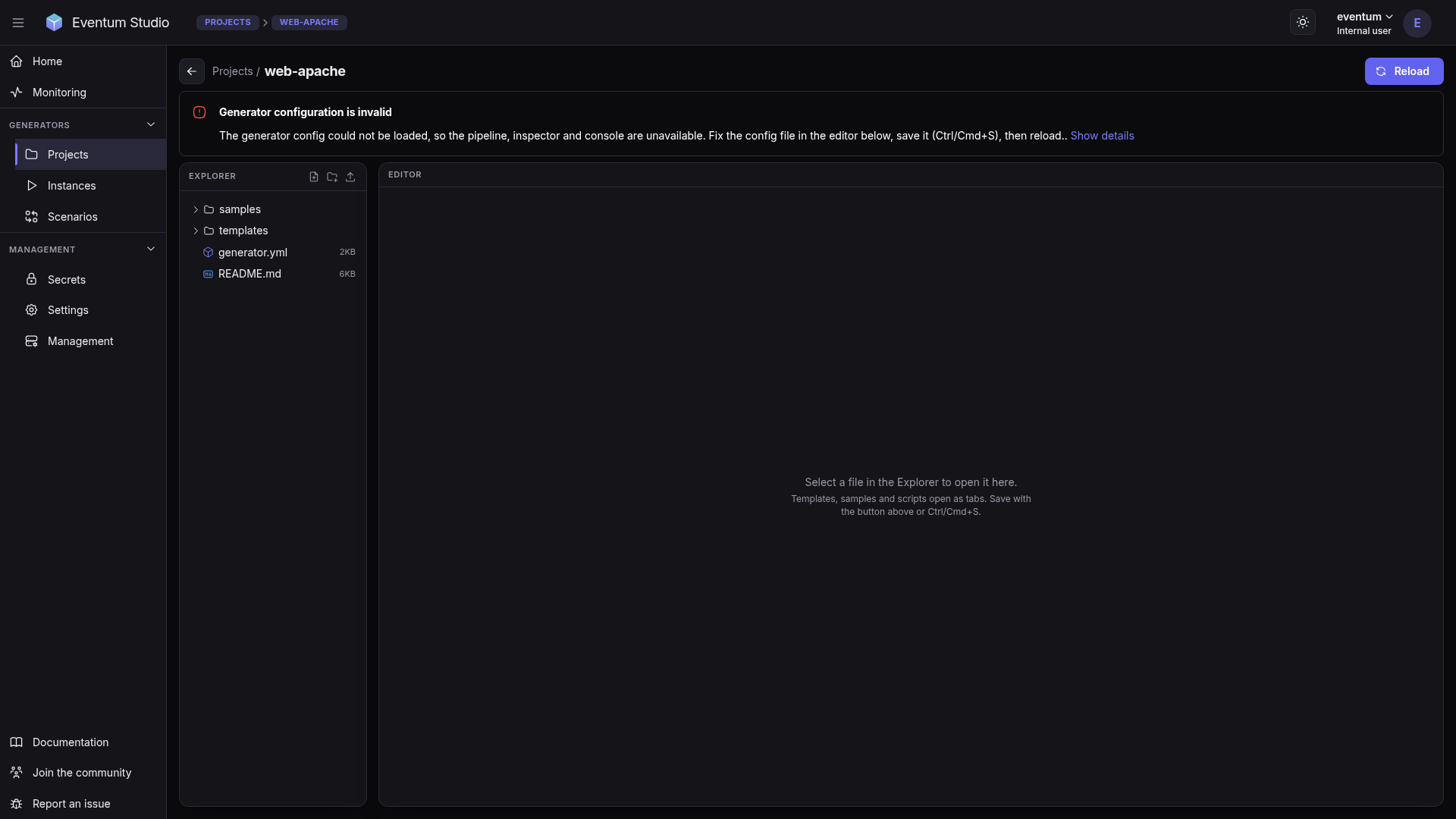Expand the templates folder chevron

pyautogui.click(x=196, y=231)
